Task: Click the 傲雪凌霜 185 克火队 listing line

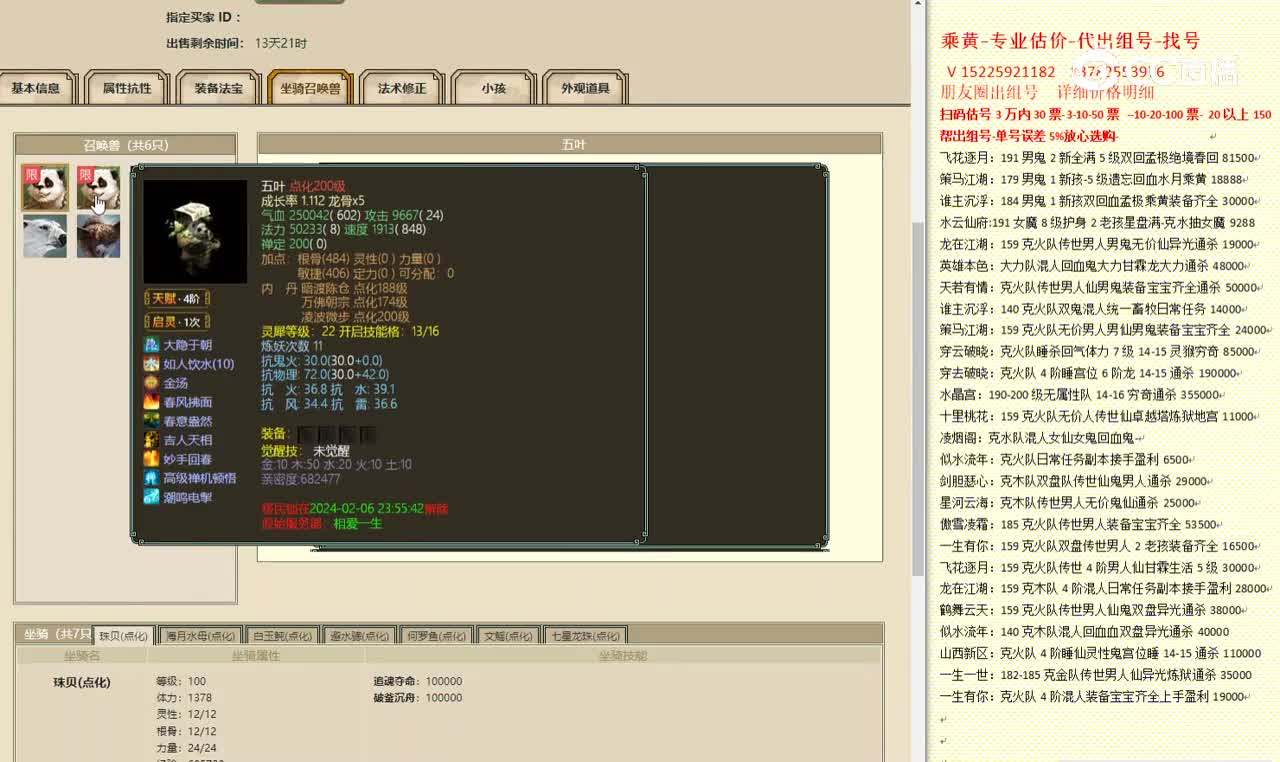Action: (1079, 524)
